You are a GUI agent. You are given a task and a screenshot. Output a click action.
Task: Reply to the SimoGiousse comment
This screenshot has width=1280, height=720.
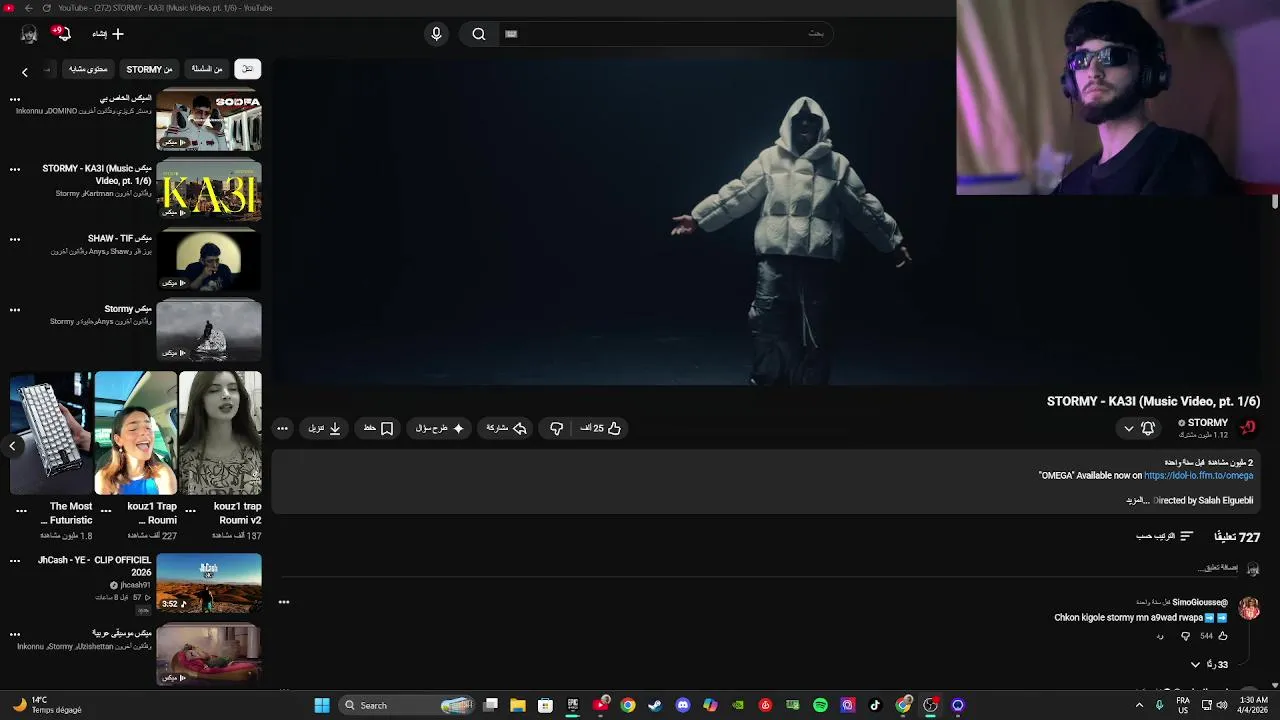click(1160, 636)
